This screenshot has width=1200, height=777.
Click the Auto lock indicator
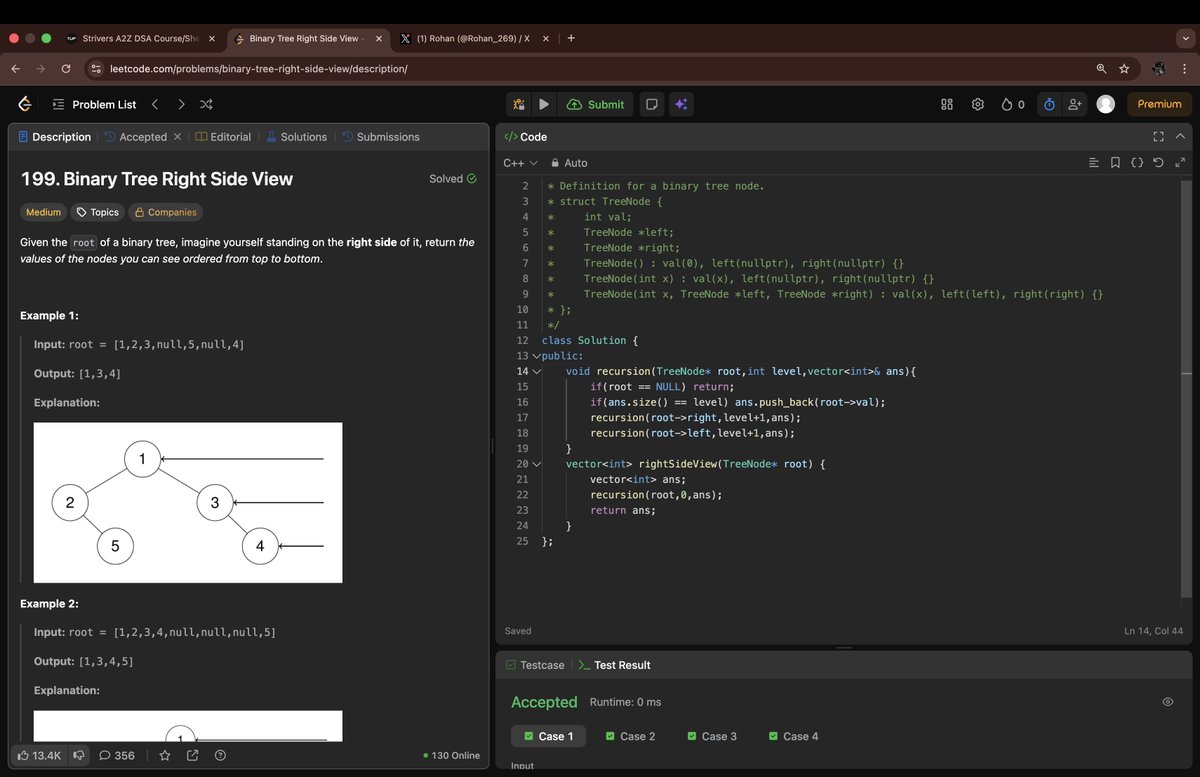pyautogui.click(x=569, y=162)
